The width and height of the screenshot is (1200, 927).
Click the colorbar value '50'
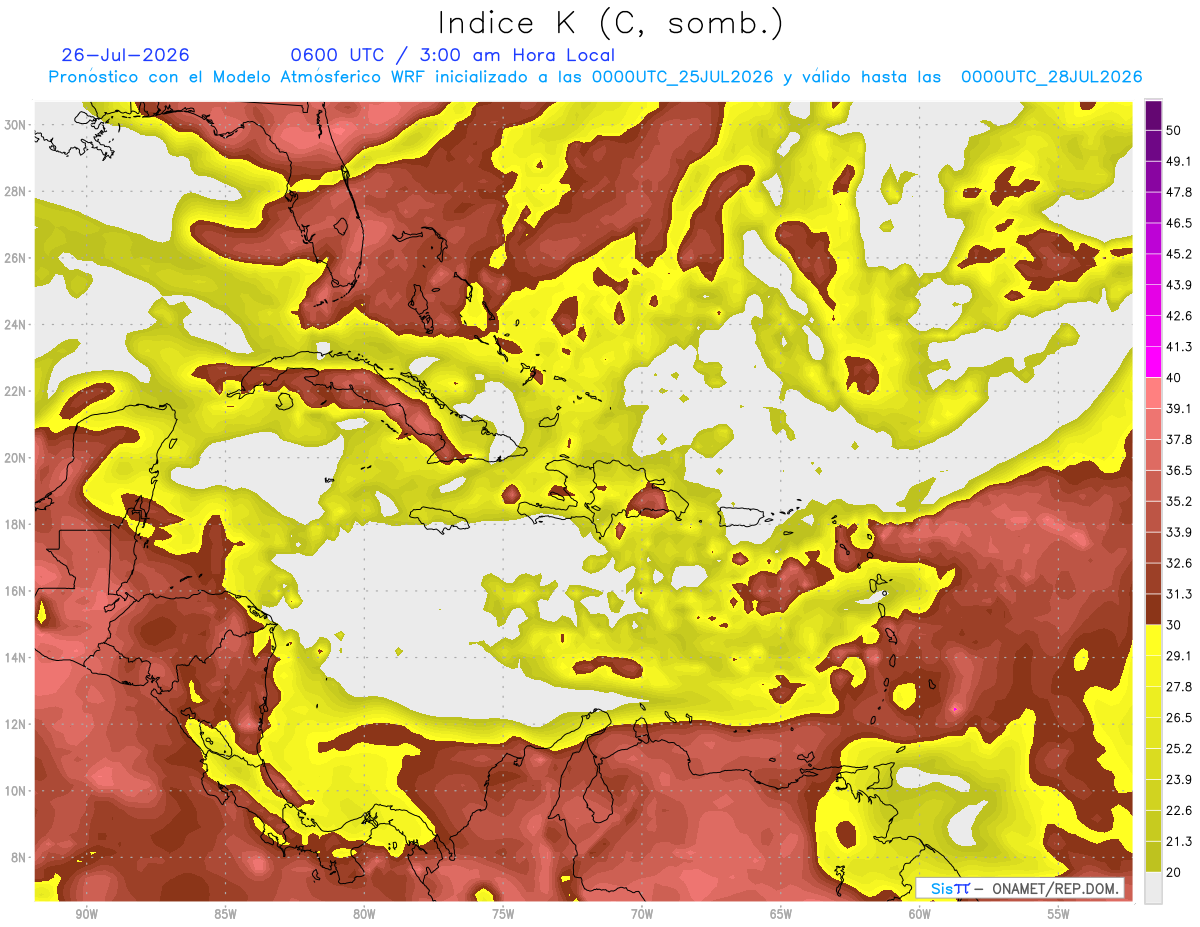(x=1174, y=131)
